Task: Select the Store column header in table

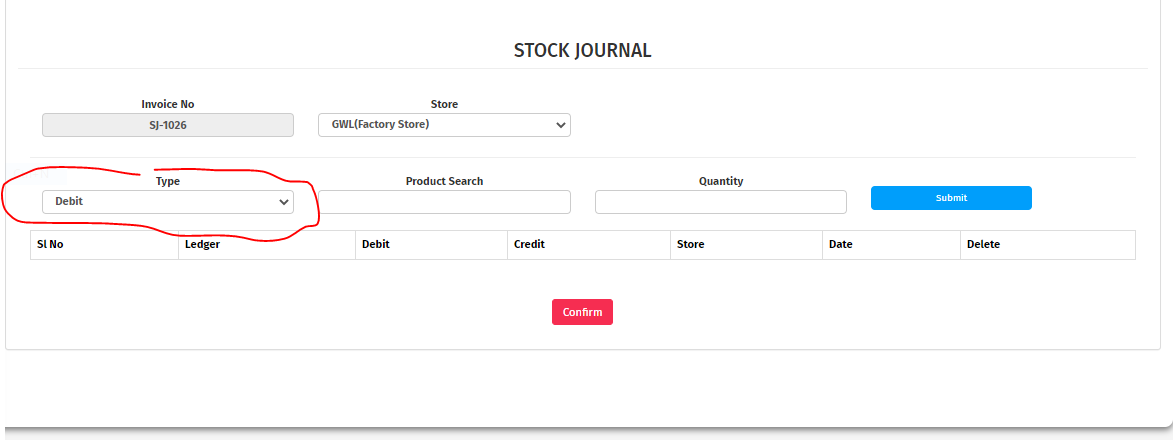Action: pos(690,244)
